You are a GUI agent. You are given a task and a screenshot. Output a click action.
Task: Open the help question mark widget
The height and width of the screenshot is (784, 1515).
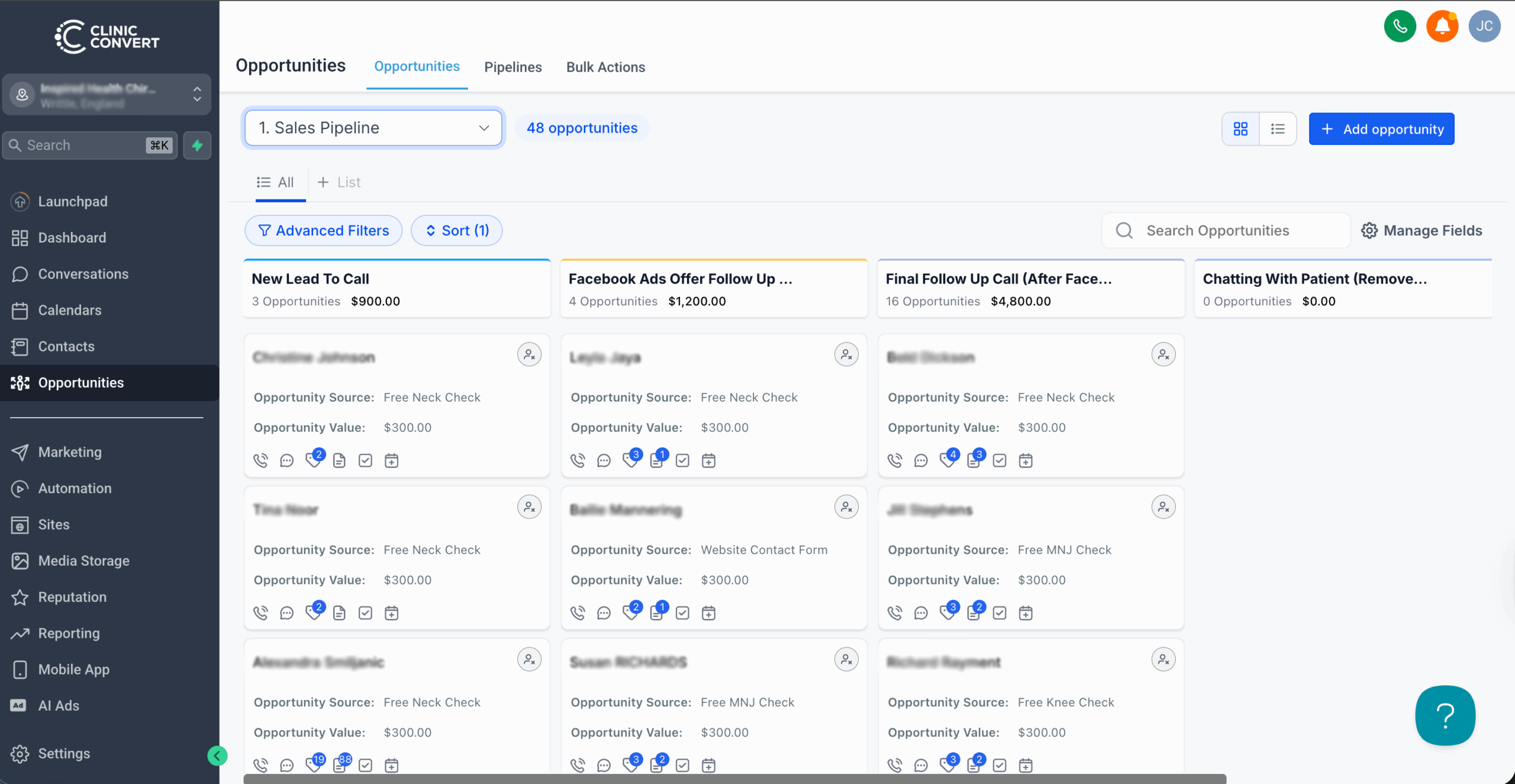pos(1445,715)
